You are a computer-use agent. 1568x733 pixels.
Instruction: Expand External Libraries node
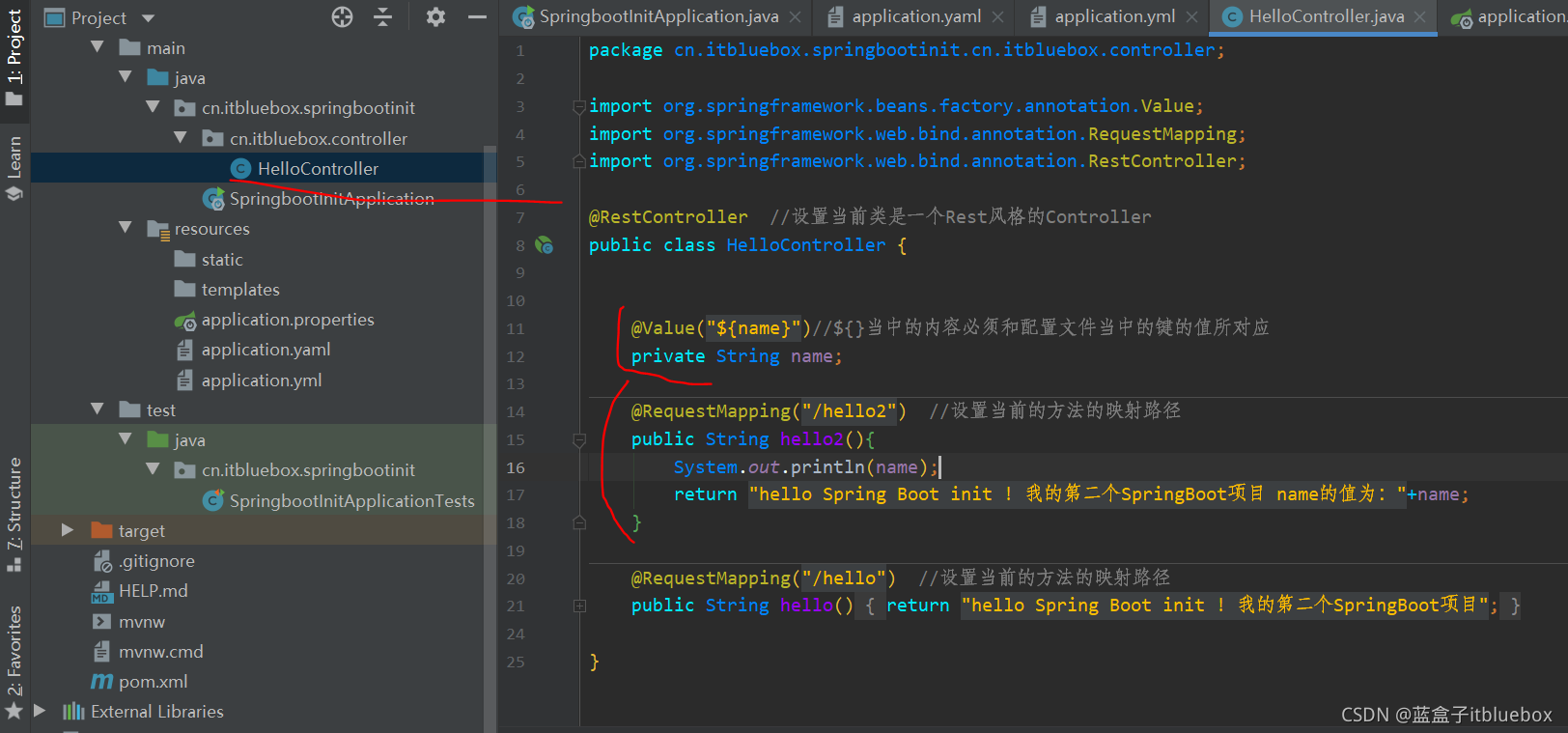point(40,711)
